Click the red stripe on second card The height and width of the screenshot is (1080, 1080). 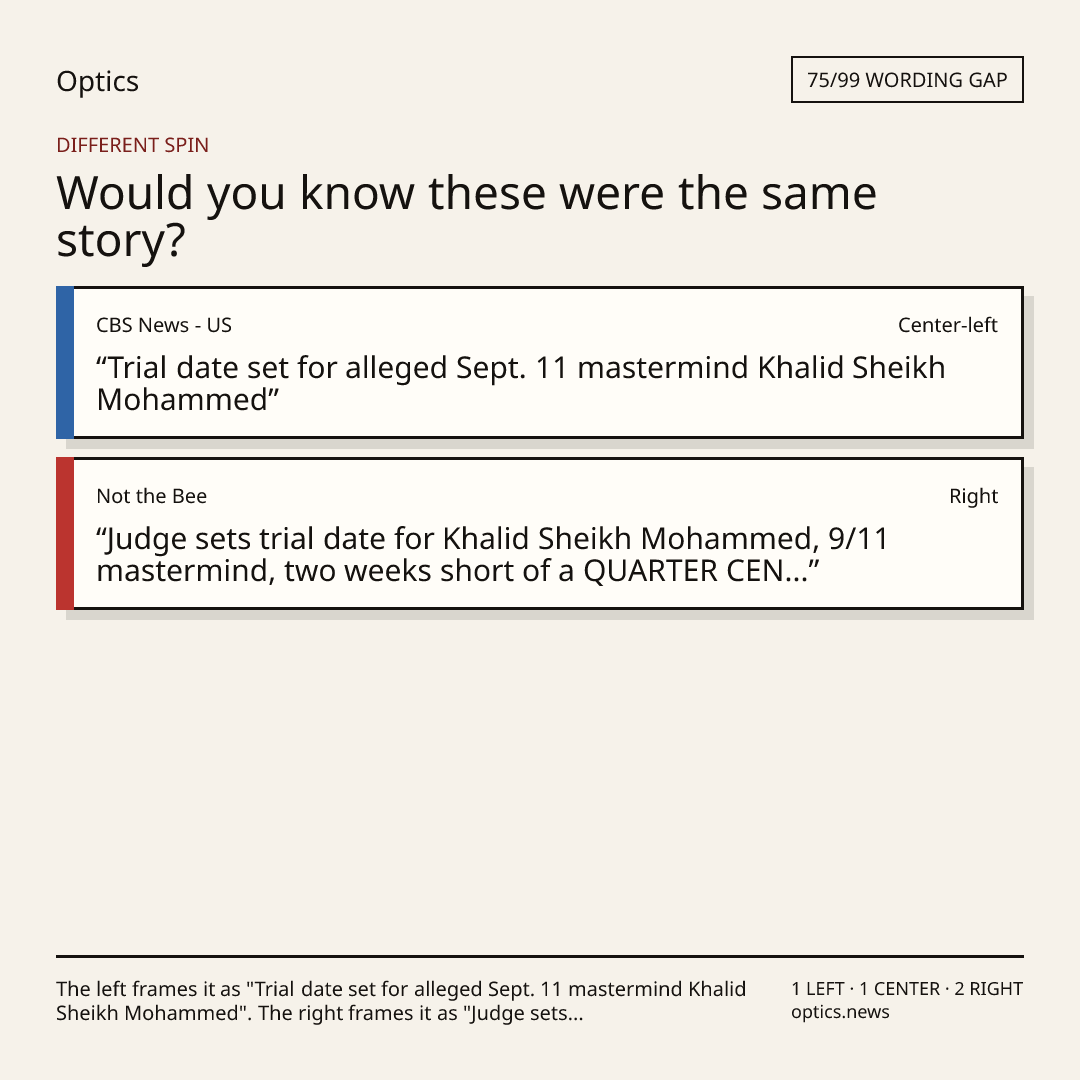click(x=65, y=533)
